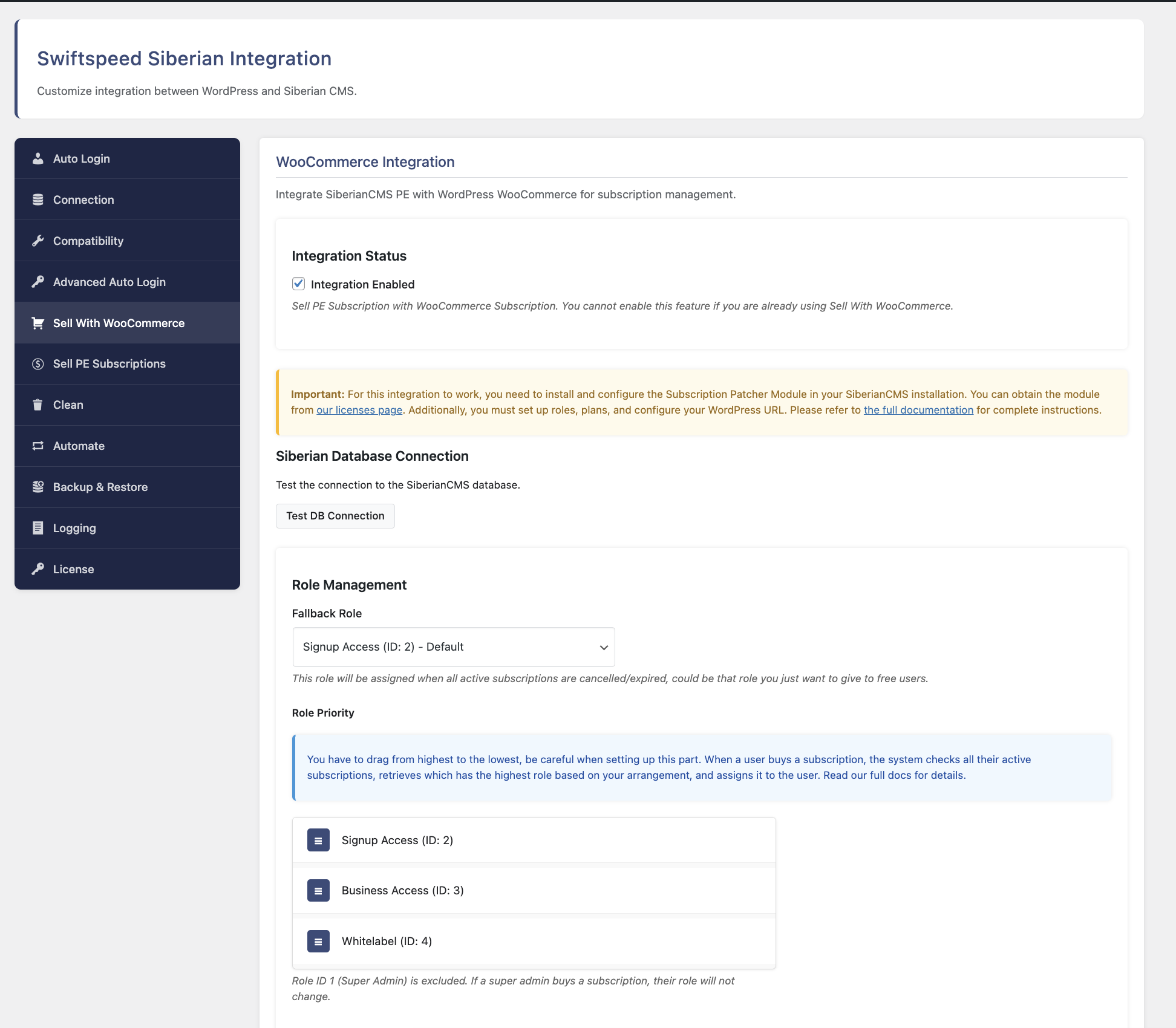Grab the Whitelabel drag handle icon
This screenshot has width=1176, height=1028.
318,942
